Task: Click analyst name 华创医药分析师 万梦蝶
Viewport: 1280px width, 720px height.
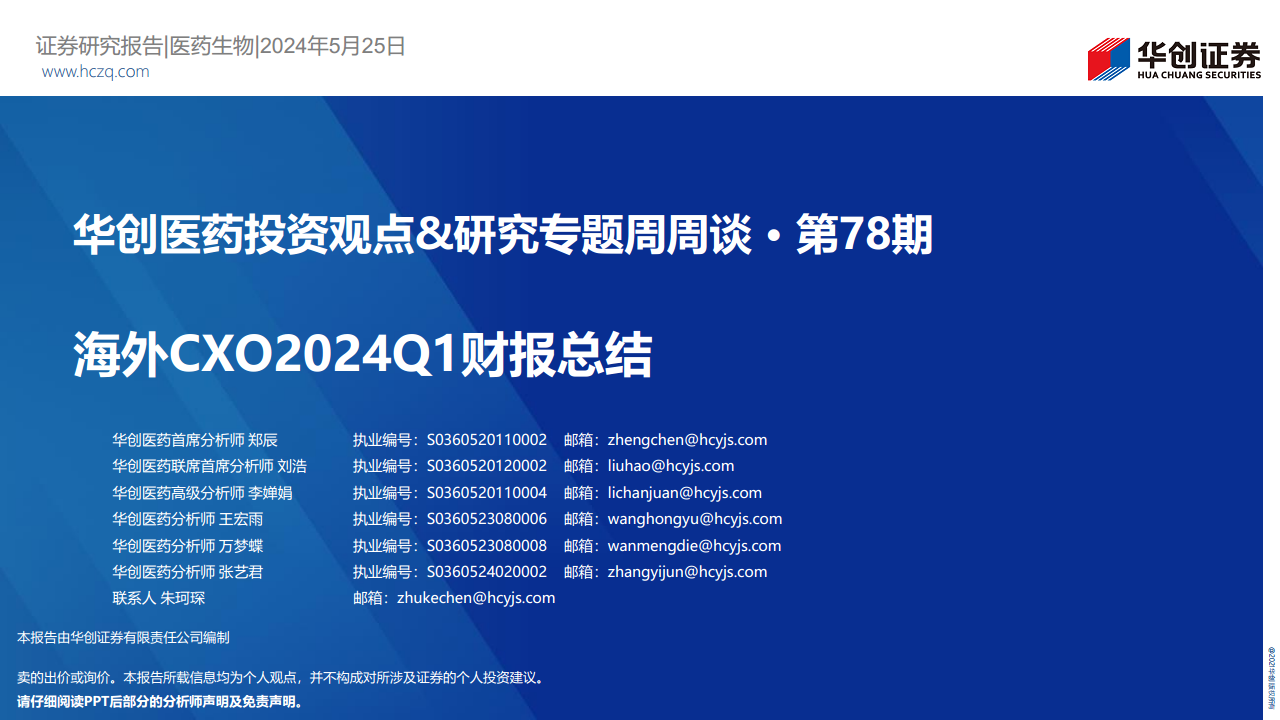Action: pos(188,546)
